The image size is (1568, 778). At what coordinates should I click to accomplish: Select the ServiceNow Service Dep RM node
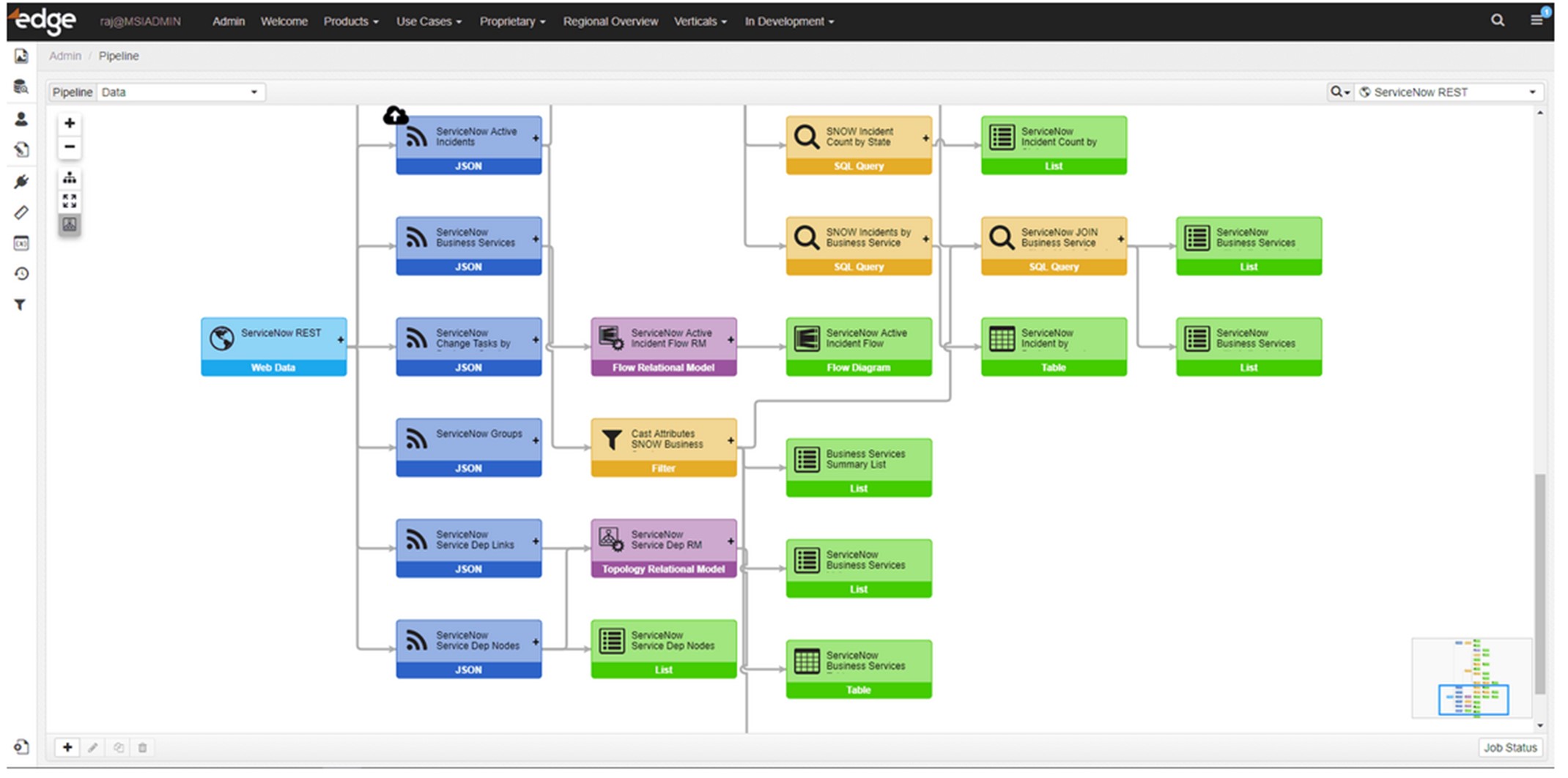pyautogui.click(x=664, y=548)
